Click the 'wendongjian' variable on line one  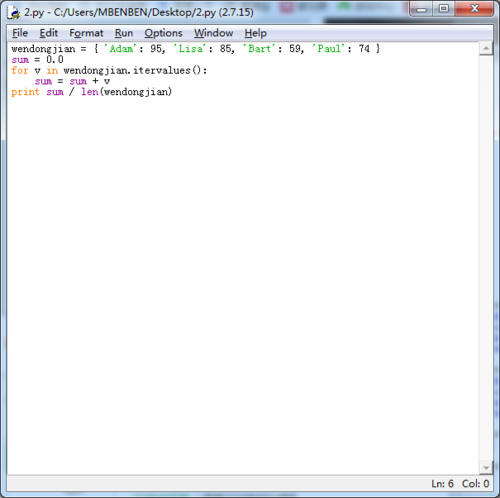pos(43,49)
